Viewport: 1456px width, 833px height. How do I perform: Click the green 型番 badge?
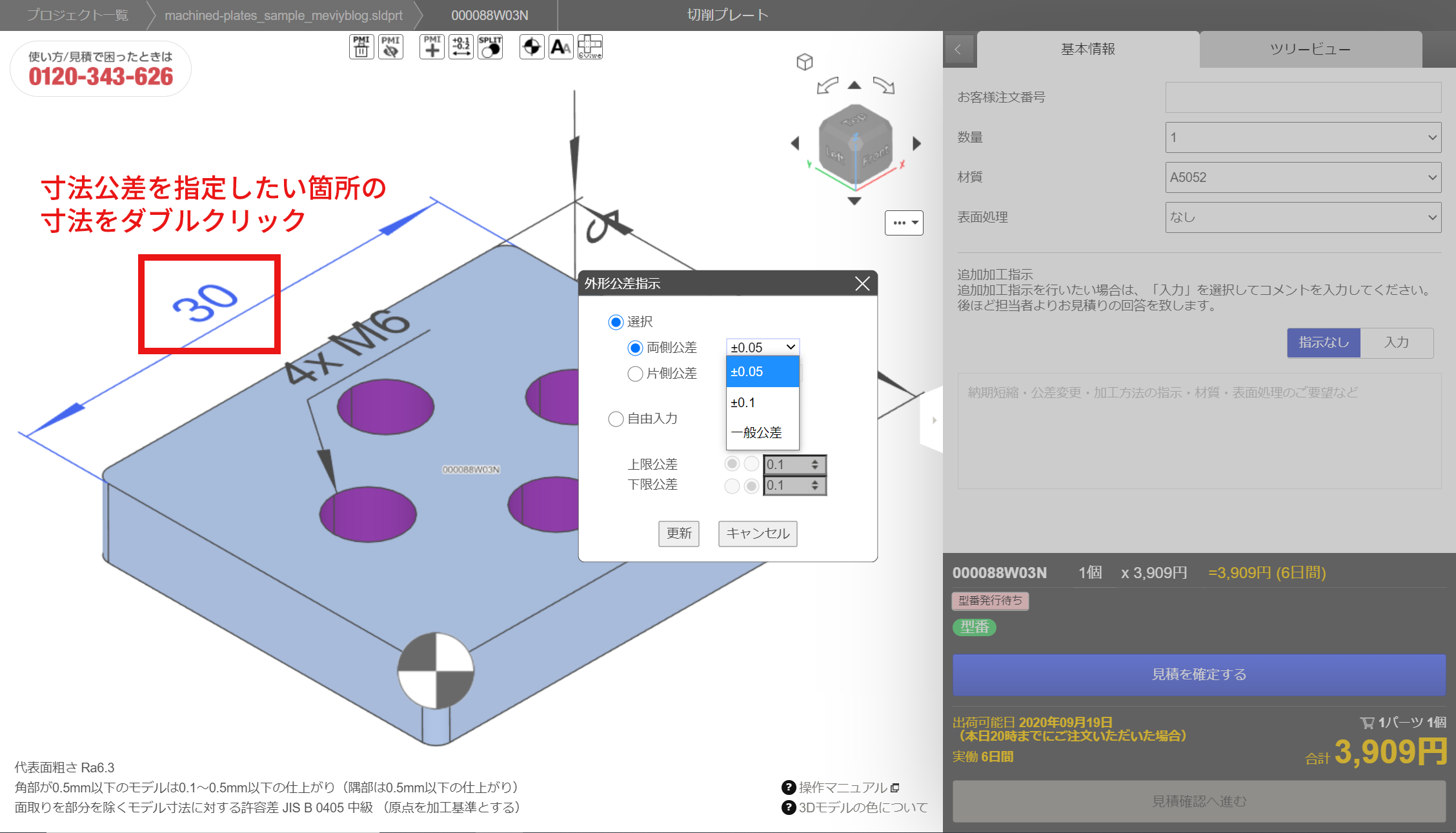(x=975, y=627)
